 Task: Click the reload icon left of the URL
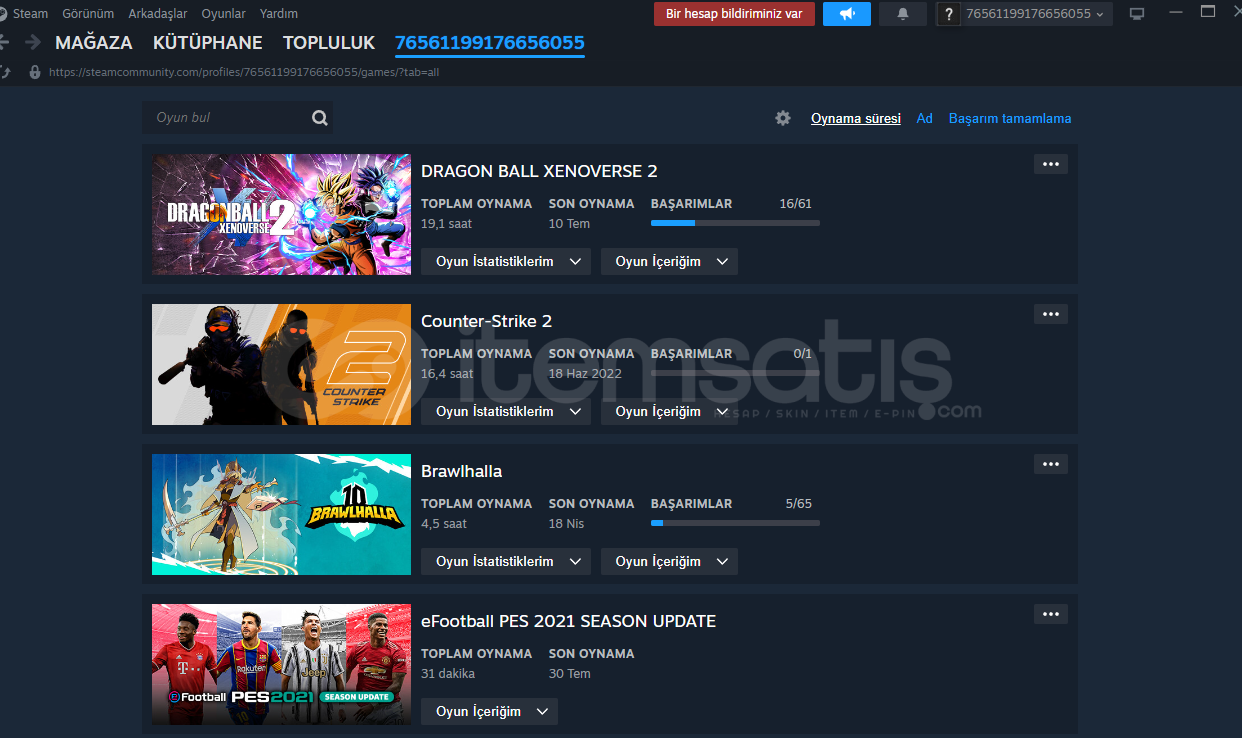click(x=4, y=72)
